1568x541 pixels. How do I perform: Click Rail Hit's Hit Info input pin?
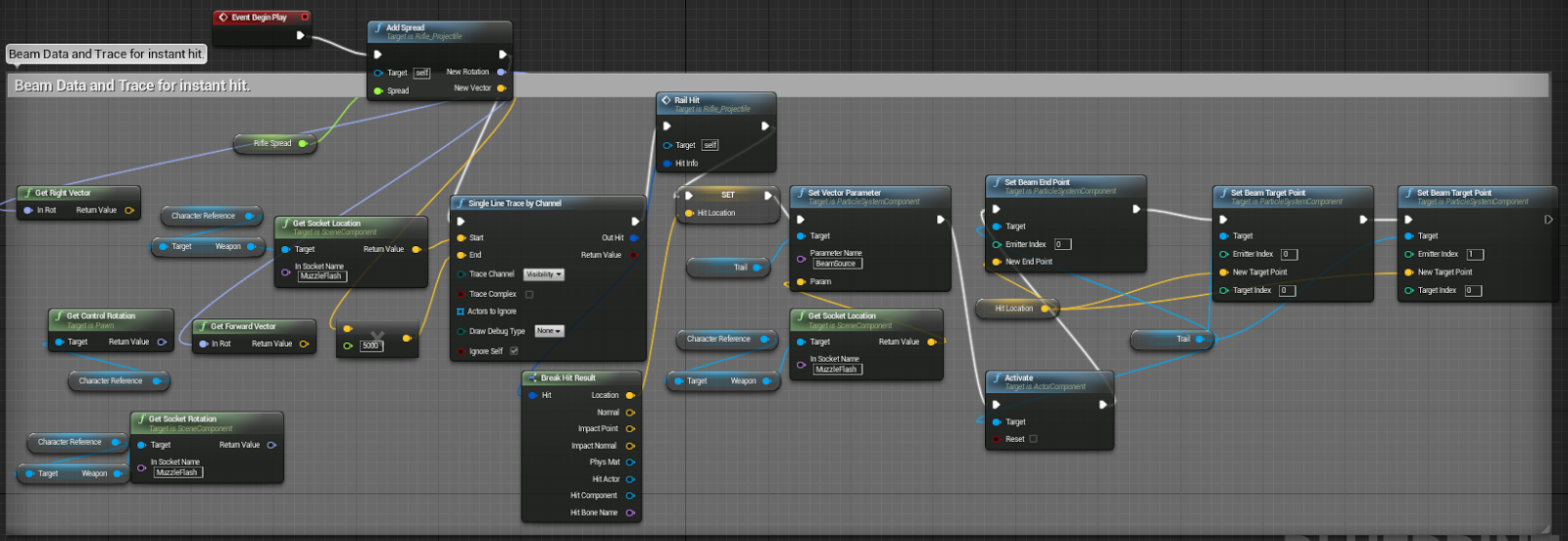pos(667,164)
